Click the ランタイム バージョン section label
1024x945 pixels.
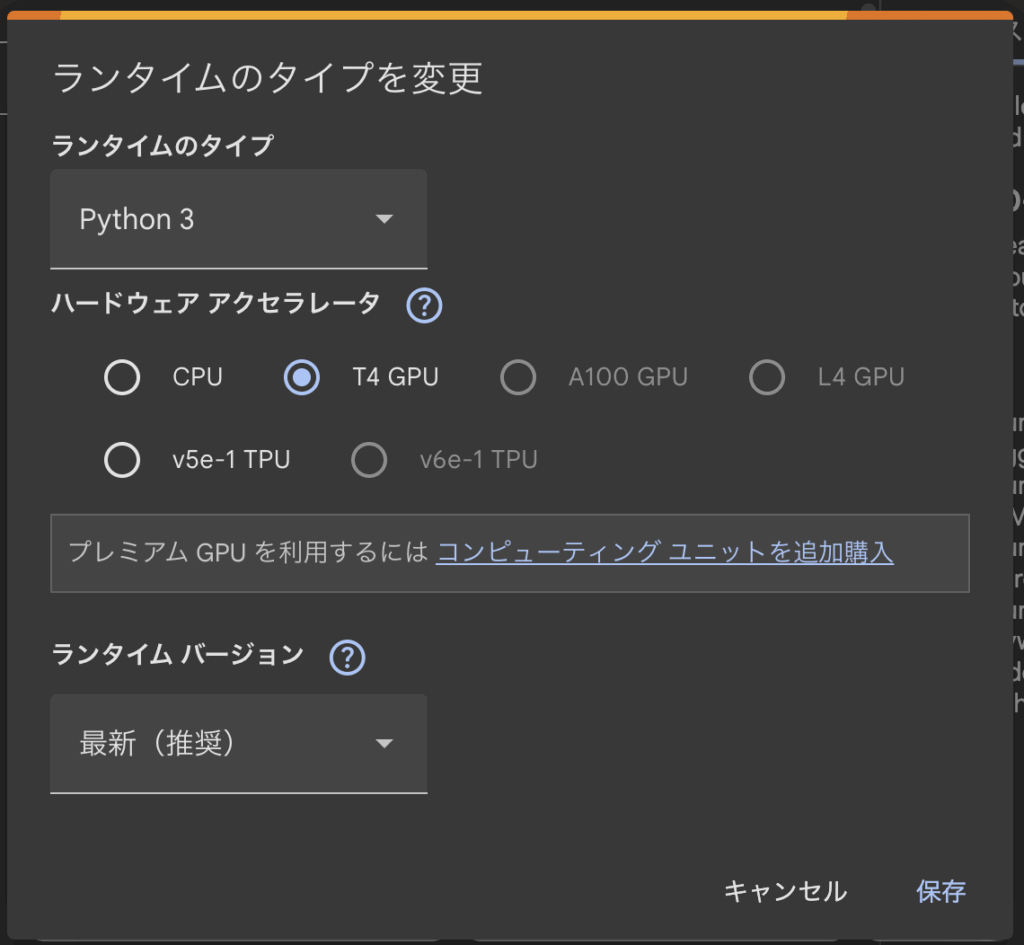tap(177, 655)
